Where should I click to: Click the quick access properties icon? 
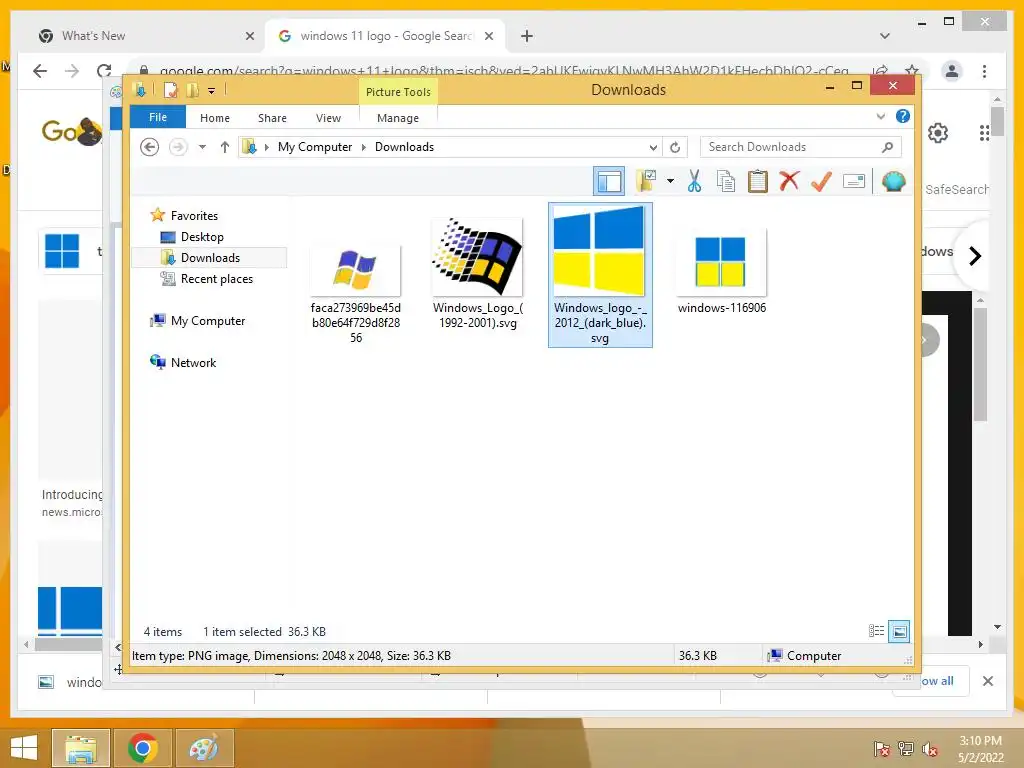[170, 90]
